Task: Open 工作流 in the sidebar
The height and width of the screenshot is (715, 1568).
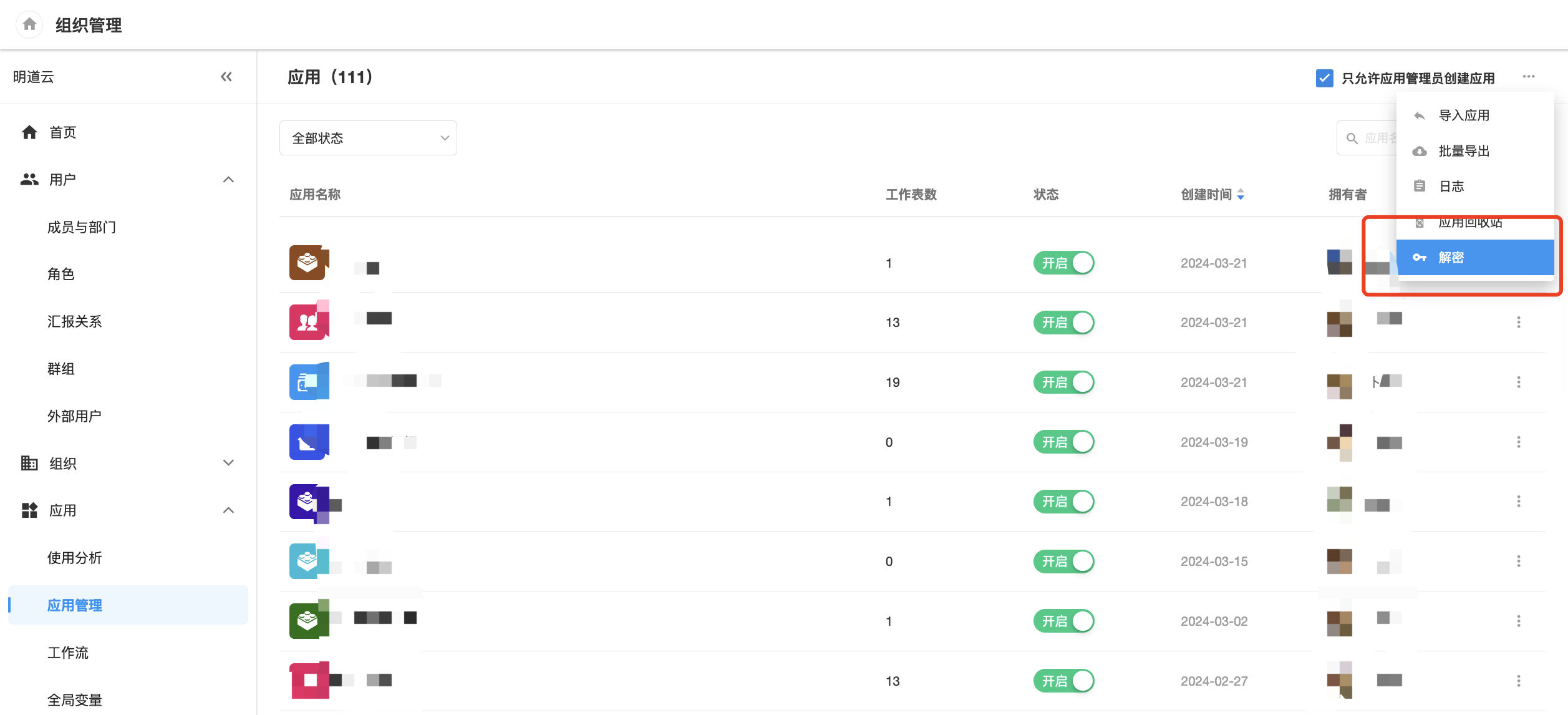Action: 68,653
